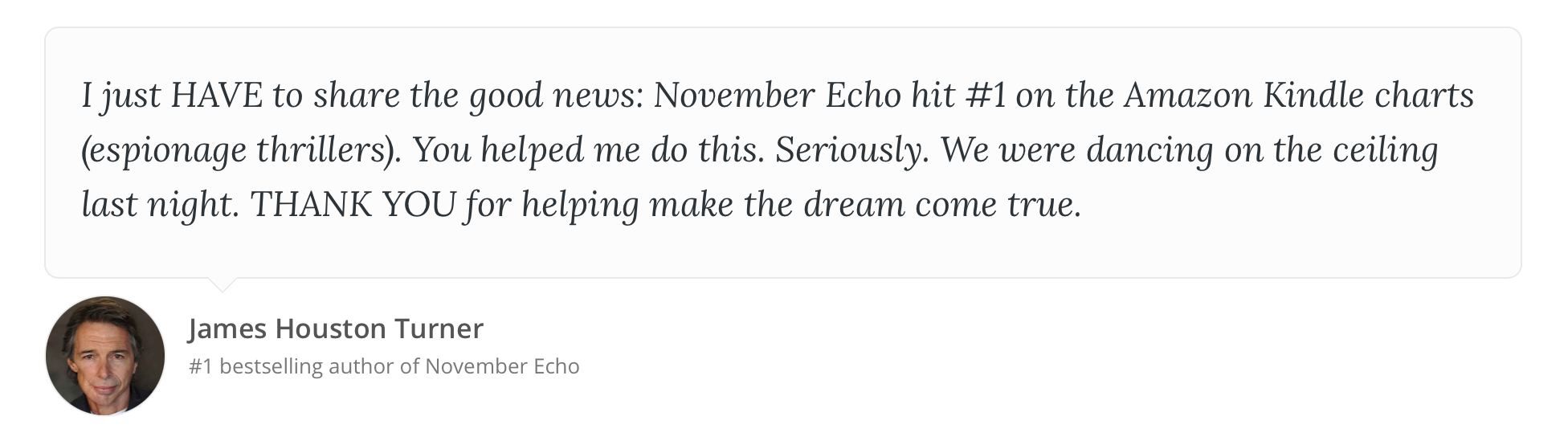The width and height of the screenshot is (1568, 445).
Task: Click the word 'bestselling' in the subtitle
Action: (271, 366)
